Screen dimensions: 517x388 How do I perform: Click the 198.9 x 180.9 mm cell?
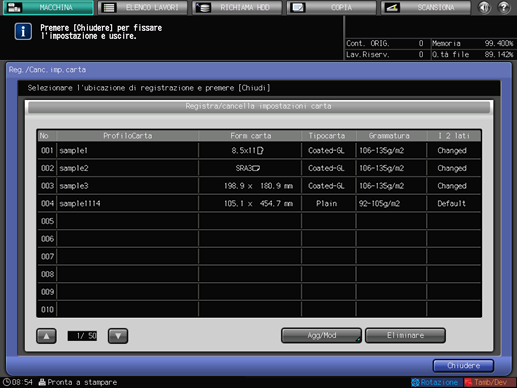pyautogui.click(x=250, y=186)
